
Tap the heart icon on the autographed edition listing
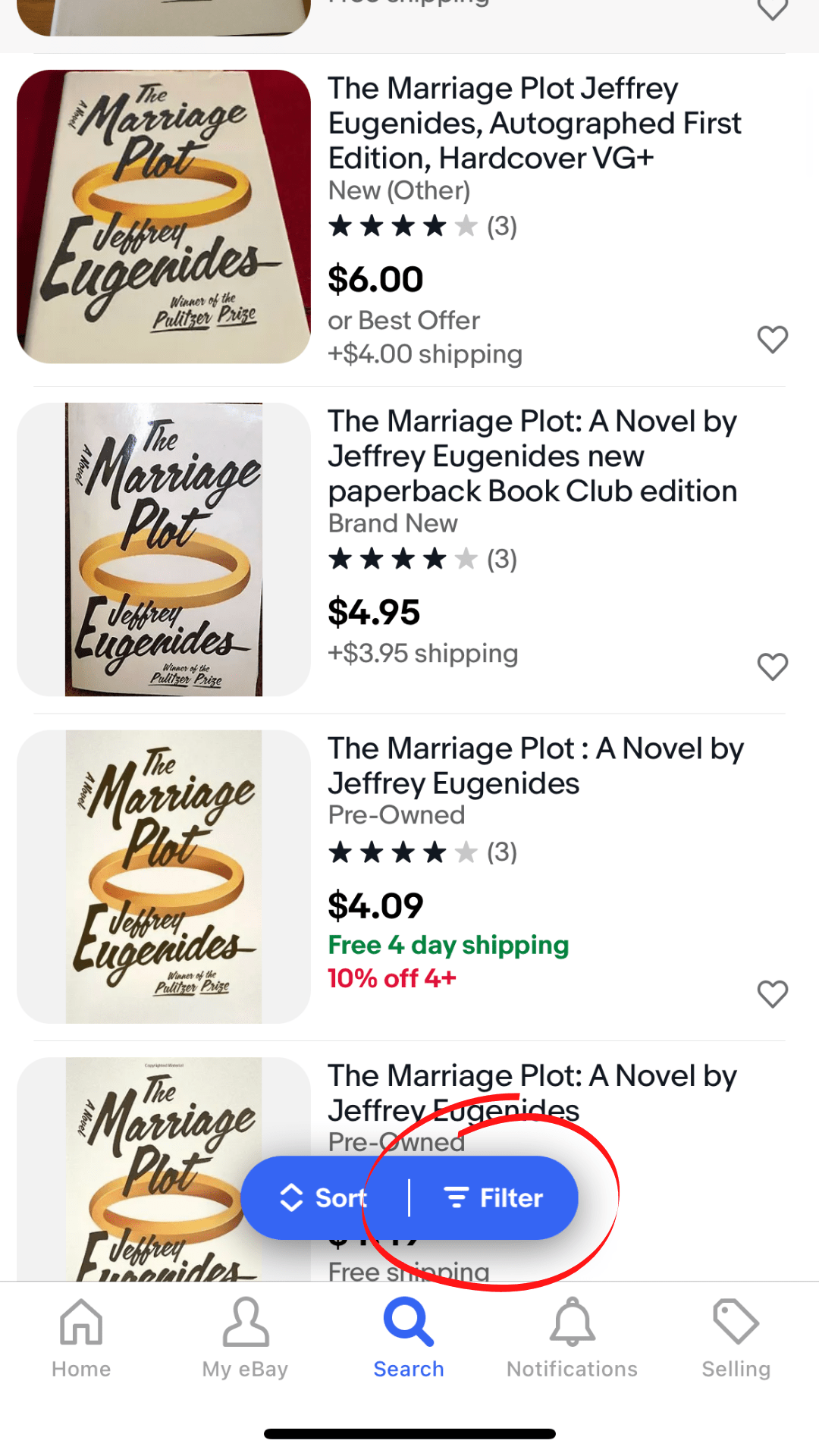773,340
